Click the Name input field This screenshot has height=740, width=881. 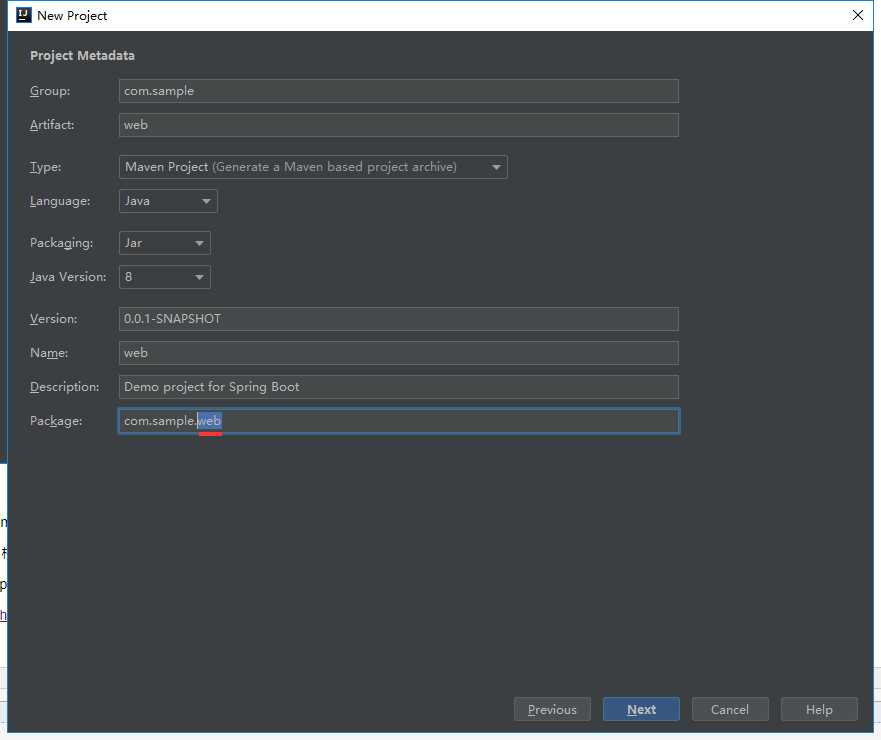coord(398,353)
